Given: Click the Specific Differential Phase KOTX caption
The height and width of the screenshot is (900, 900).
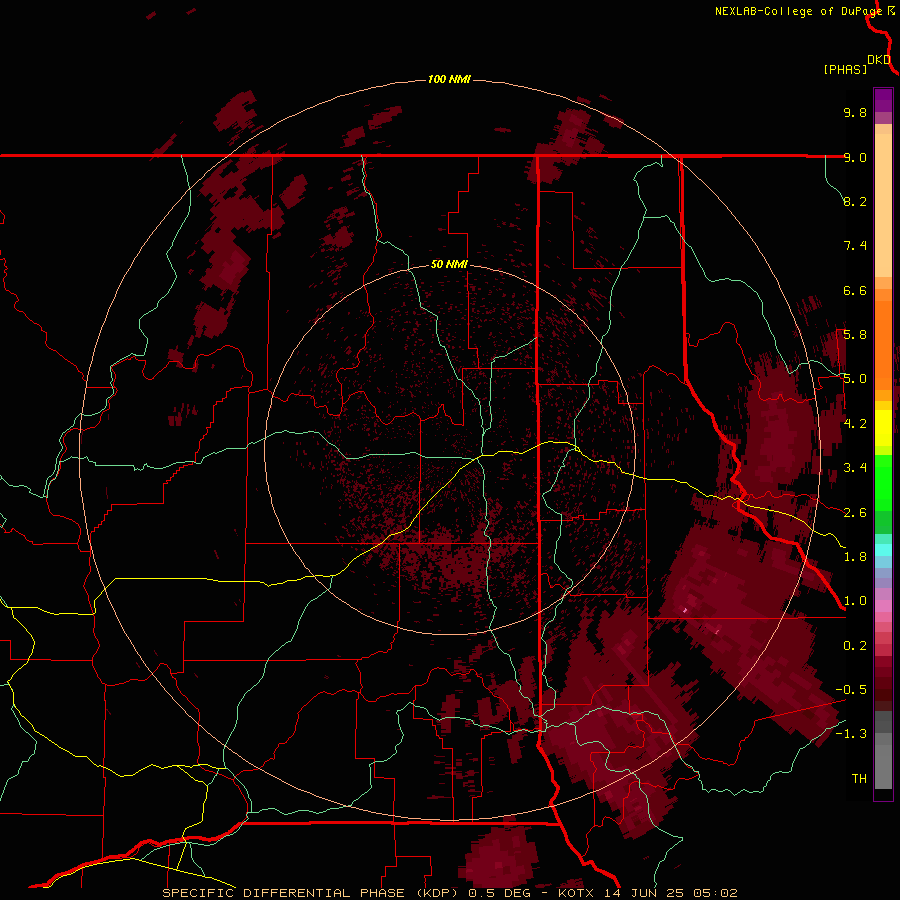Looking at the screenshot, I should [x=449, y=893].
